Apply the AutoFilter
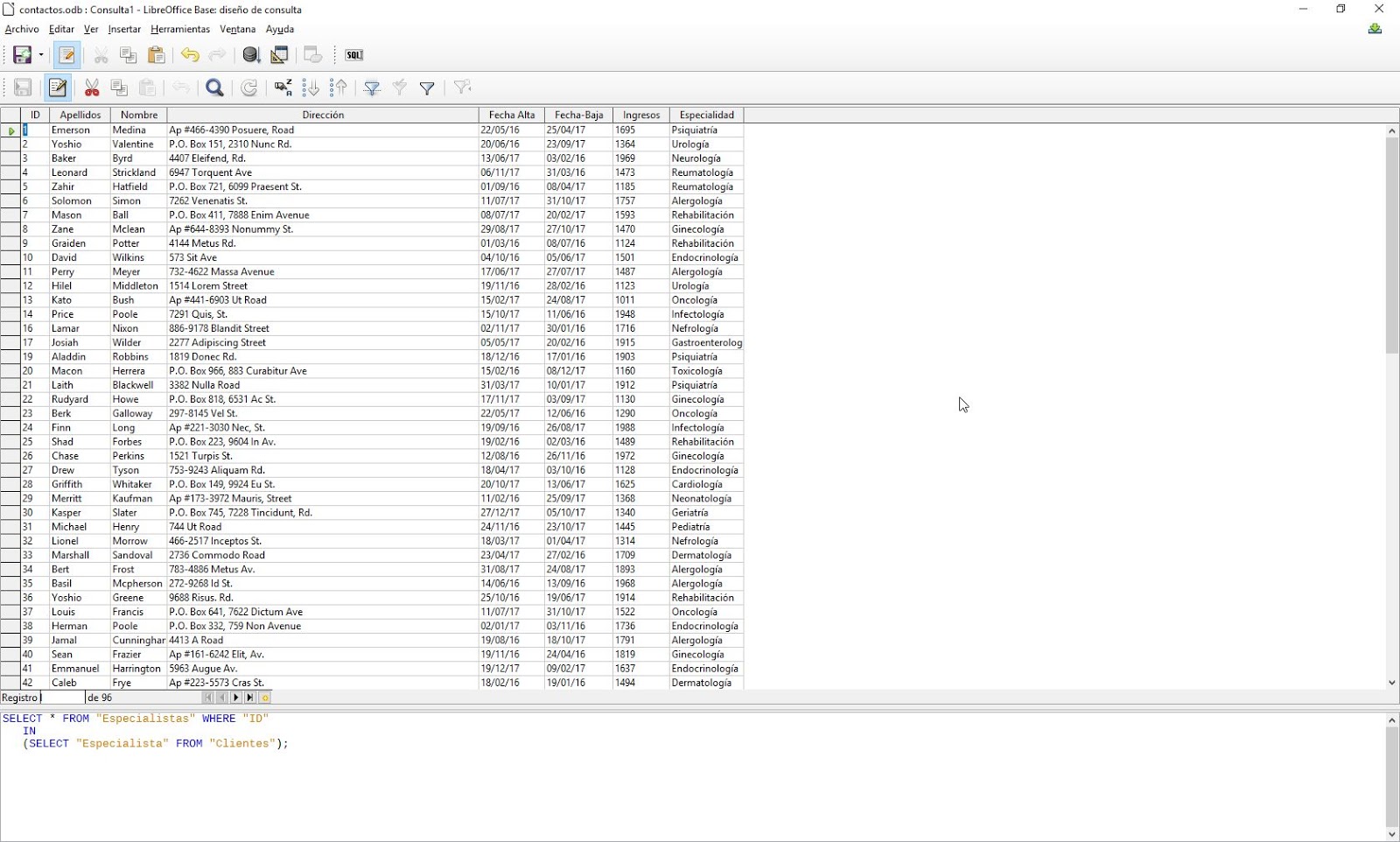The width and height of the screenshot is (1400, 842). tap(372, 87)
